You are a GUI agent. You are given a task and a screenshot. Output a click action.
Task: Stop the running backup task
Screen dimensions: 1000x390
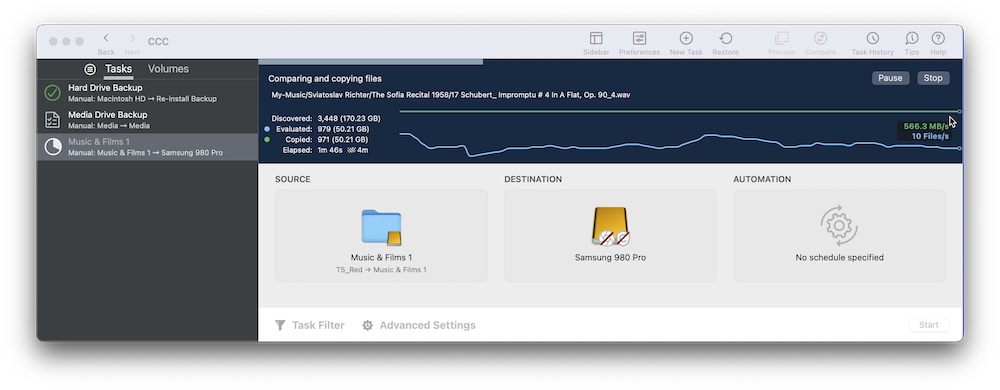pyautogui.click(x=933, y=78)
